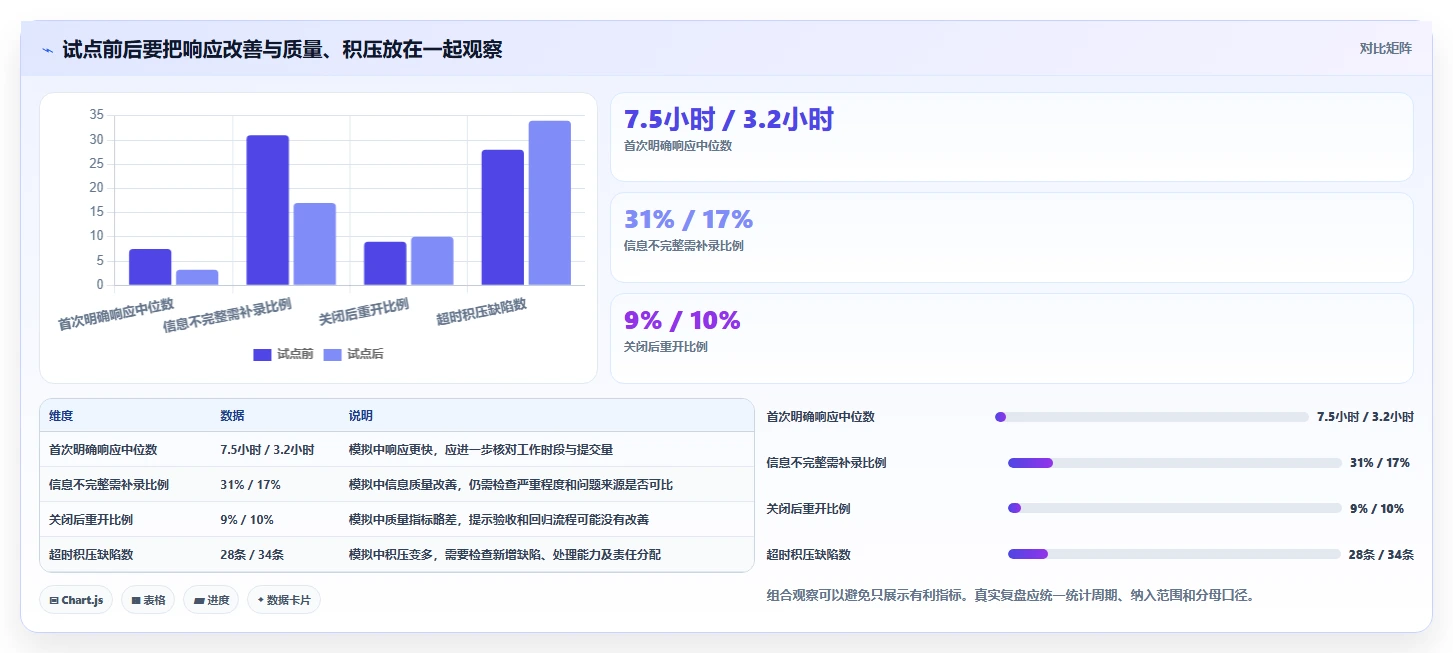Click the 首次明确响应中位数 progress bar
The width and height of the screenshot is (1453, 653).
(1151, 417)
